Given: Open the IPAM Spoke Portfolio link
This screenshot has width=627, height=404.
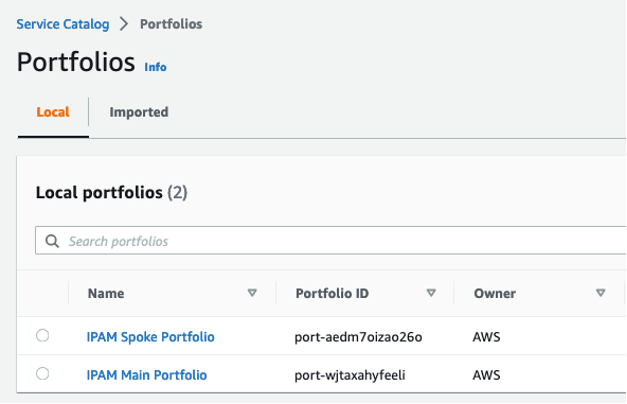Looking at the screenshot, I should (151, 337).
